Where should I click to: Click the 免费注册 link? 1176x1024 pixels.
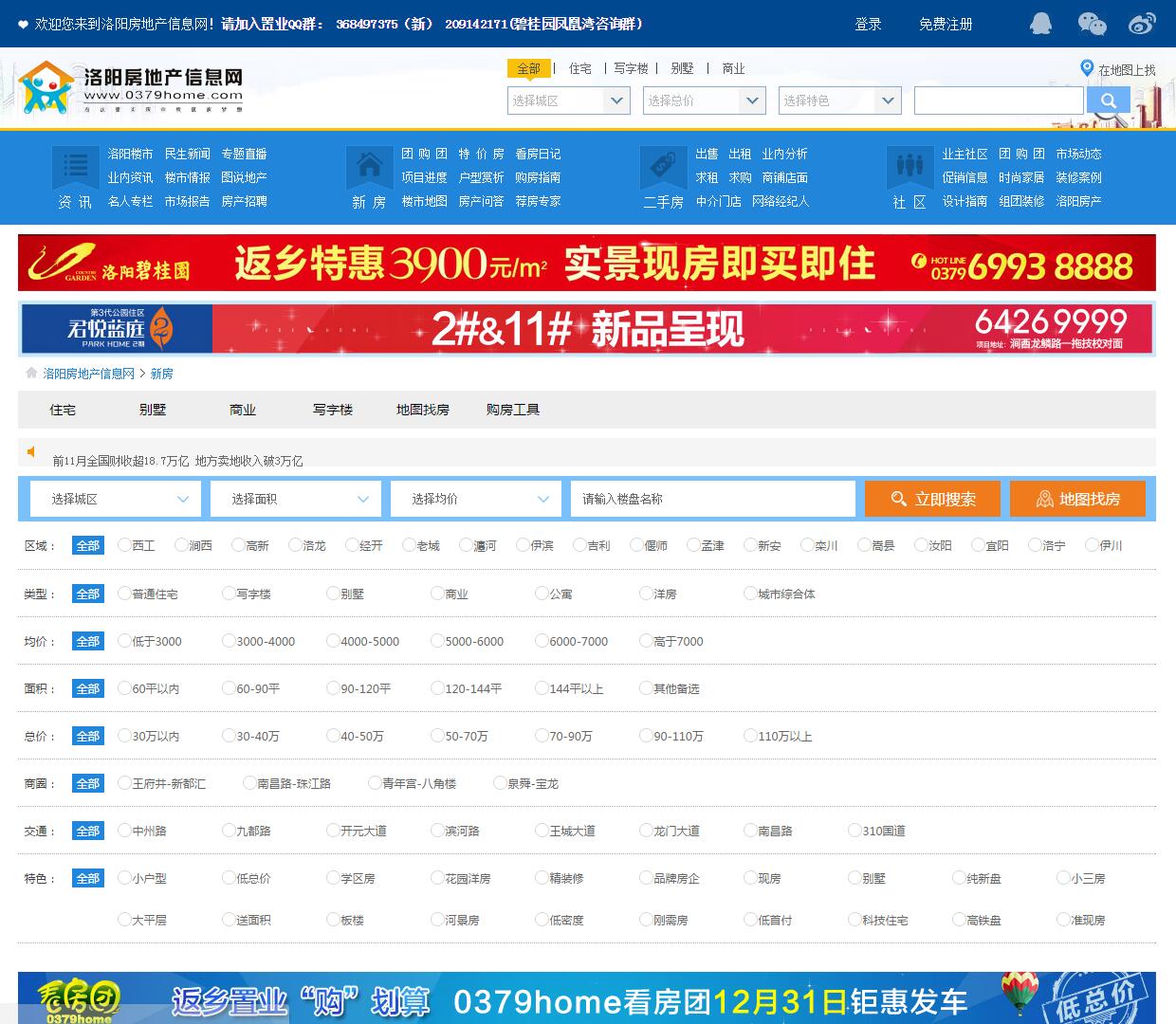click(x=946, y=24)
